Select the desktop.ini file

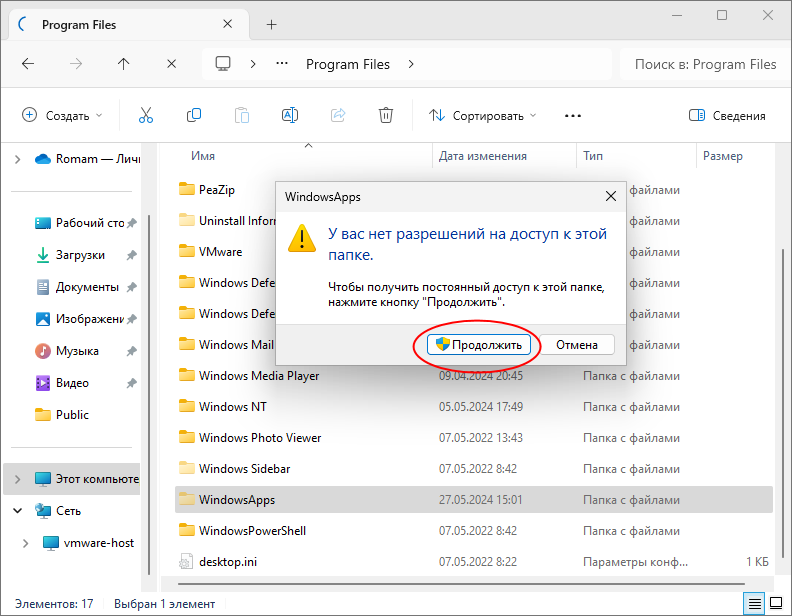[x=218, y=561]
